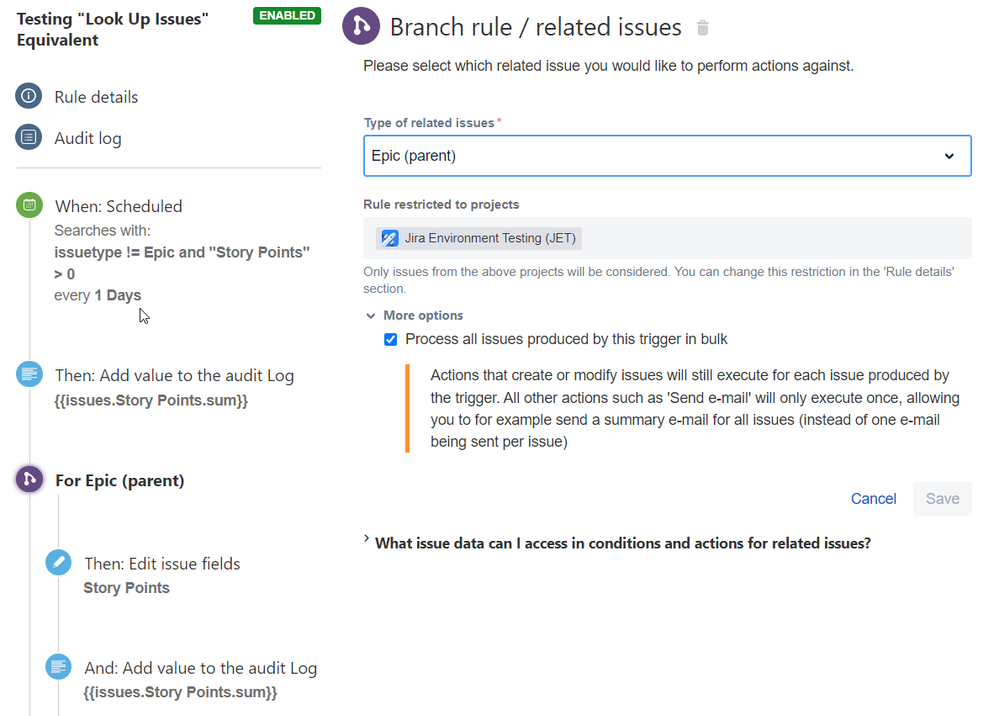
Task: Click the Cancel link
Action: click(873, 499)
